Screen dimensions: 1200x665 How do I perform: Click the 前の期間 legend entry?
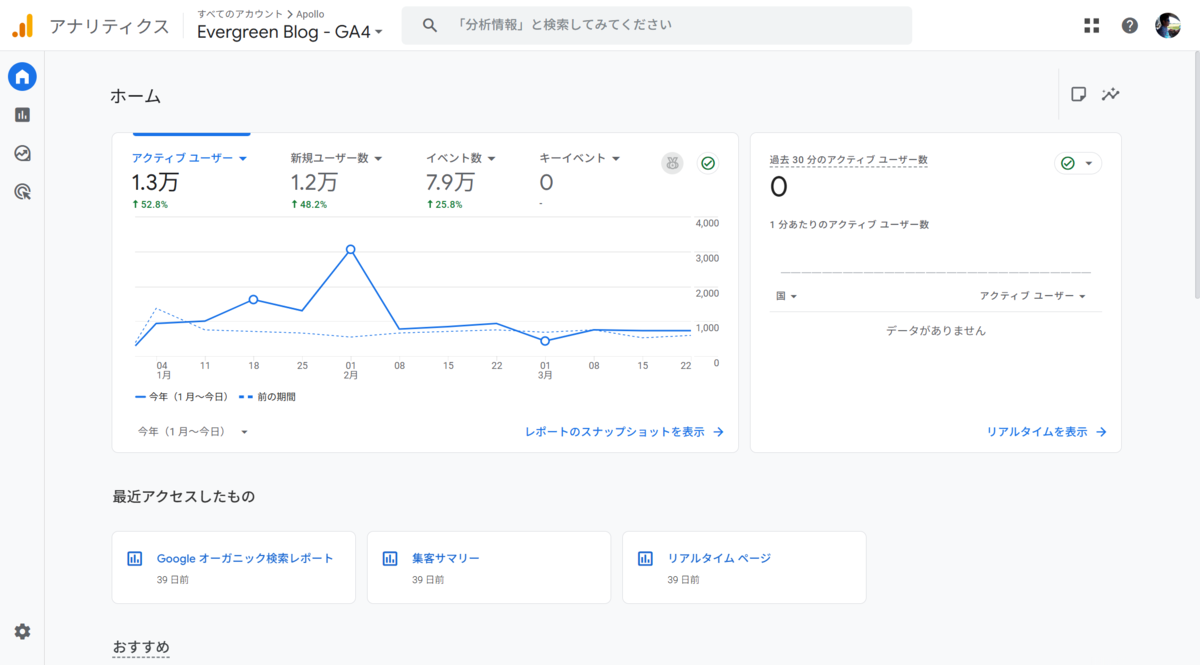pyautogui.click(x=267, y=397)
